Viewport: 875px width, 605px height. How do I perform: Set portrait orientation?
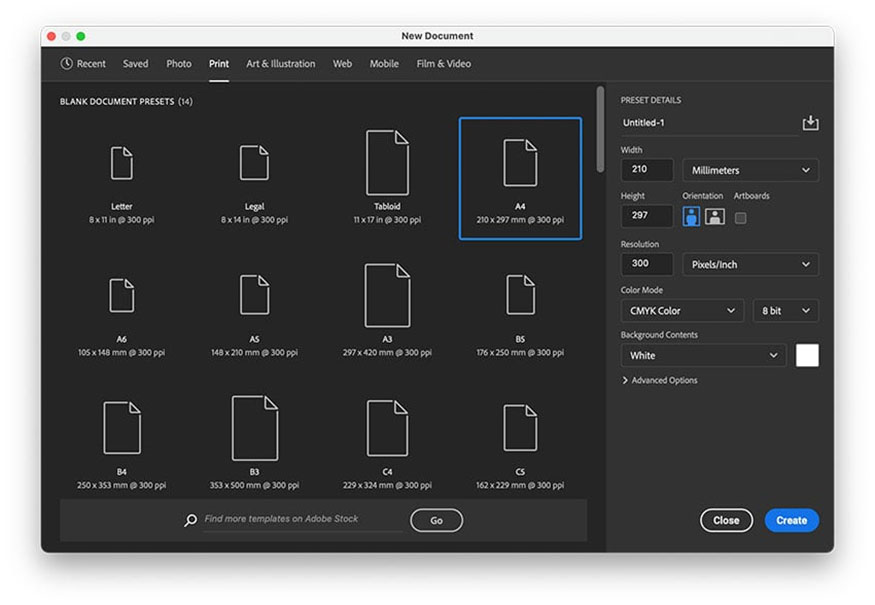tap(691, 217)
